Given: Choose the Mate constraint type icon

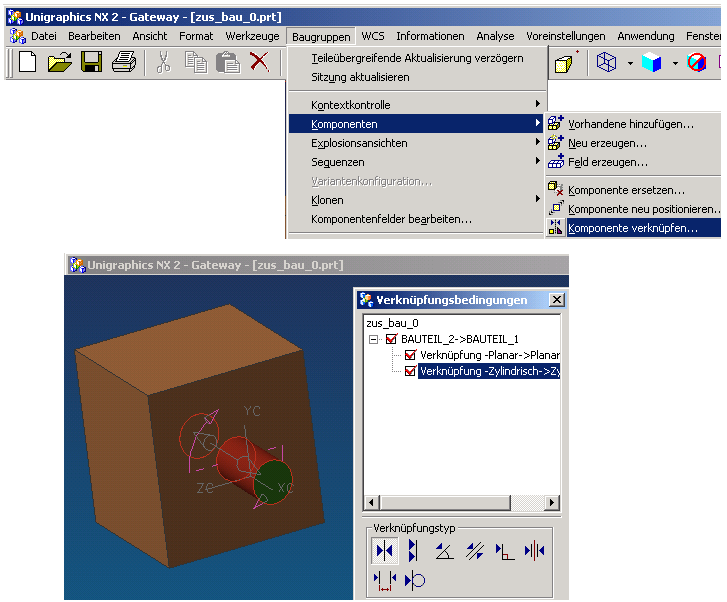Looking at the screenshot, I should [x=384, y=551].
